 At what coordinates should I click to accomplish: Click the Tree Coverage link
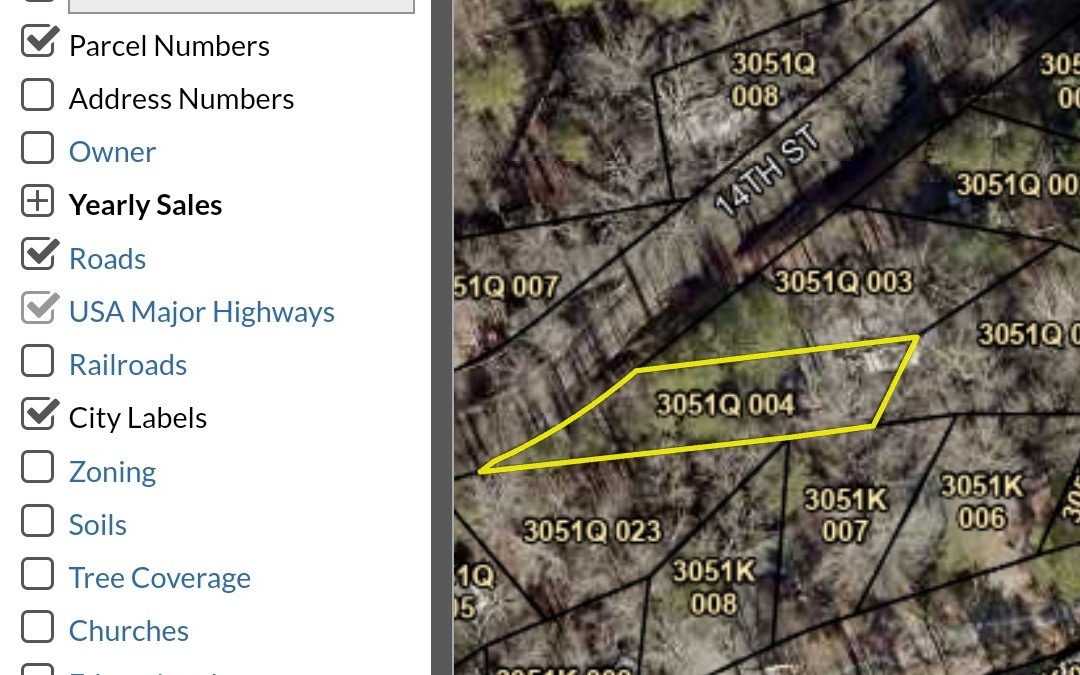pyautogui.click(x=159, y=578)
